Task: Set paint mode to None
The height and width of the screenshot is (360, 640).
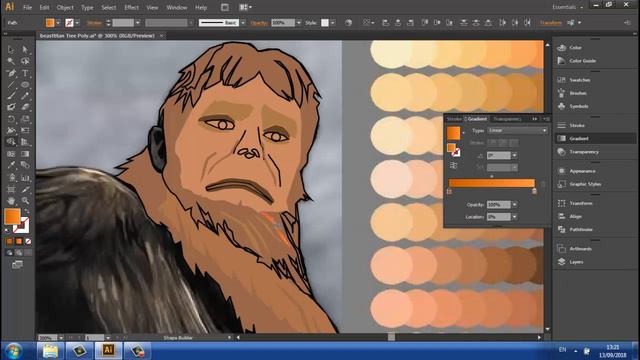Action: 28,241
